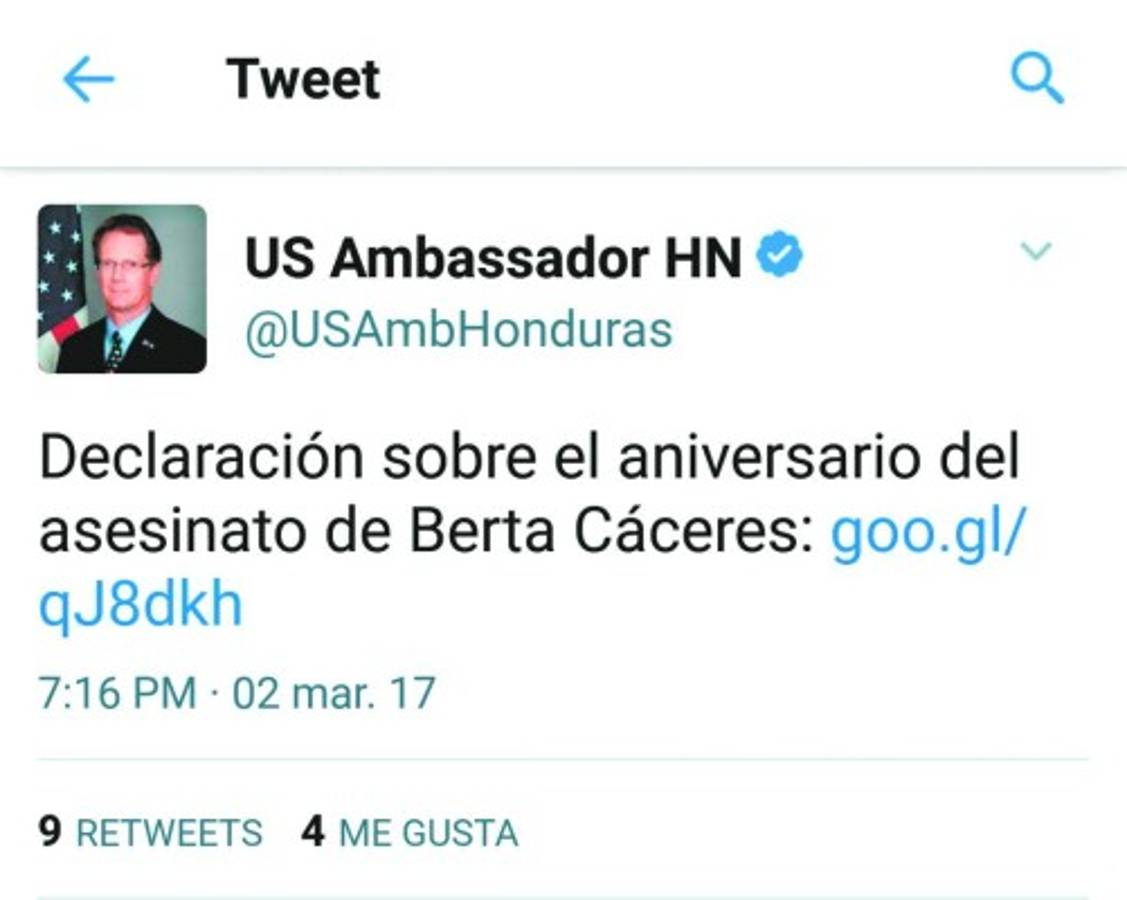Tap the Tweet header title
The width and height of the screenshot is (1127, 900).
(303, 79)
